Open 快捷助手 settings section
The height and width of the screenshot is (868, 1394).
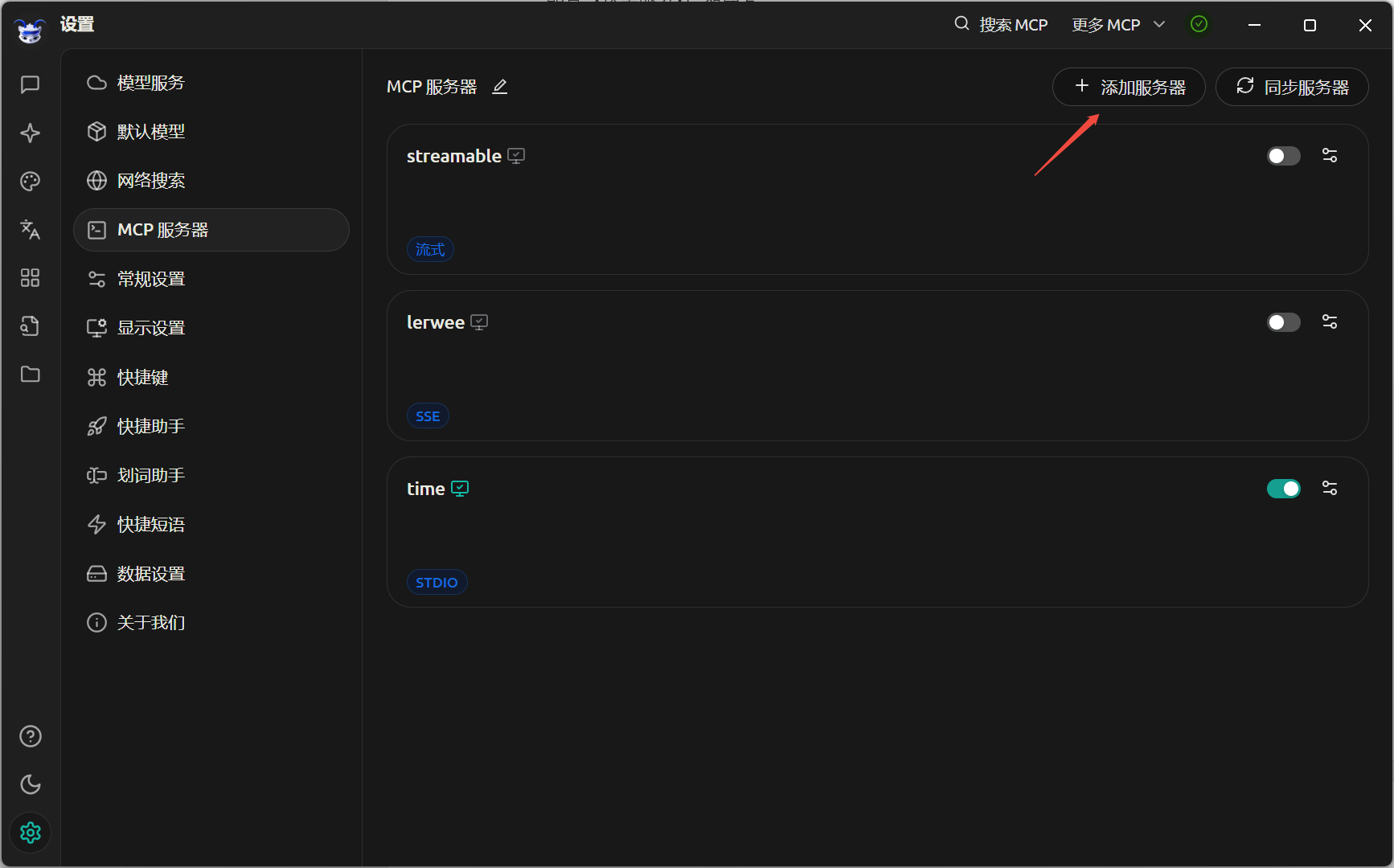pos(211,426)
